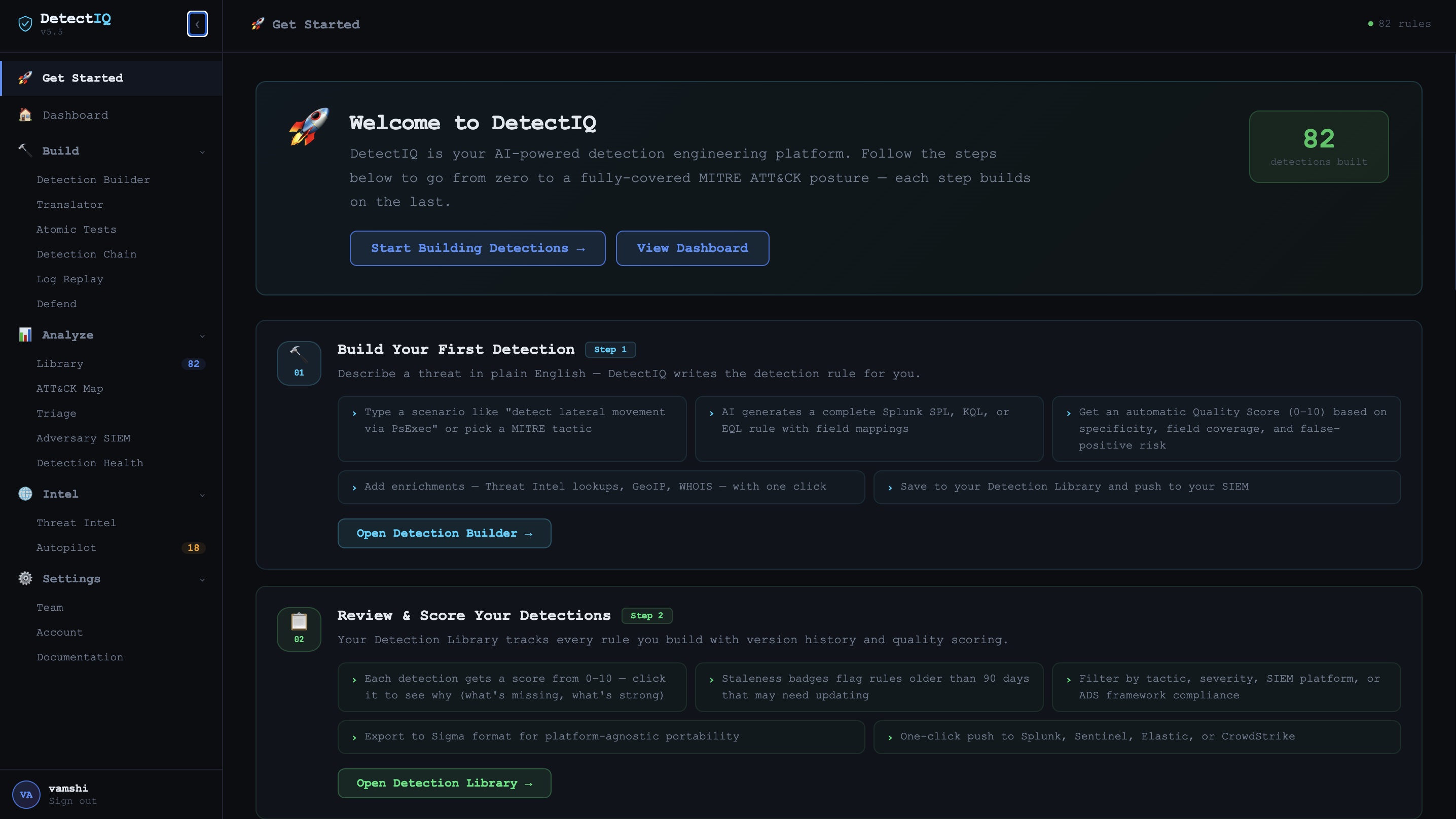Click the Analyze bar chart icon

pyautogui.click(x=25, y=334)
